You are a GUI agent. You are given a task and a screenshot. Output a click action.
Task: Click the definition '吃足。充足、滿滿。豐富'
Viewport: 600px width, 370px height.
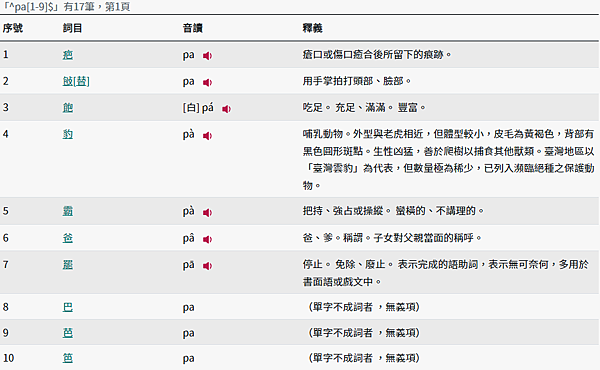point(364,108)
